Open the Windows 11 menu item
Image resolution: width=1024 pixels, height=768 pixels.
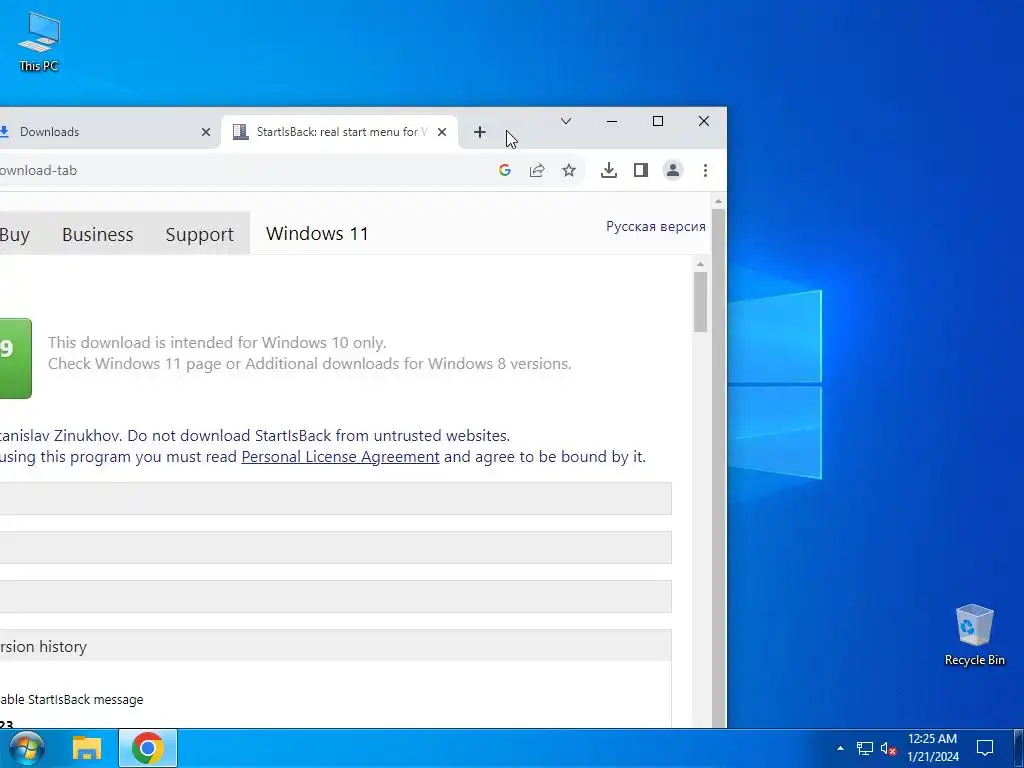[x=317, y=233]
